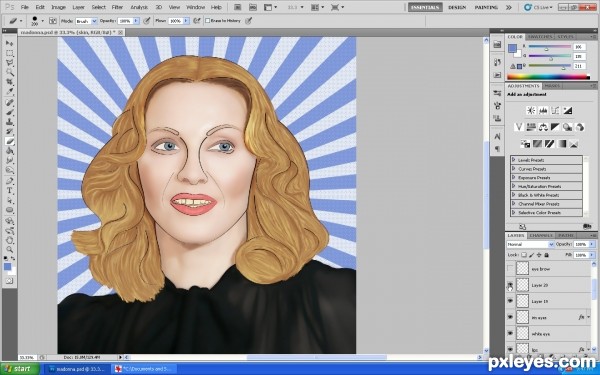Launch Mini Bridge from the application bar
Image resolution: width=600 pixels, height=375 pixels.
point(253,7)
